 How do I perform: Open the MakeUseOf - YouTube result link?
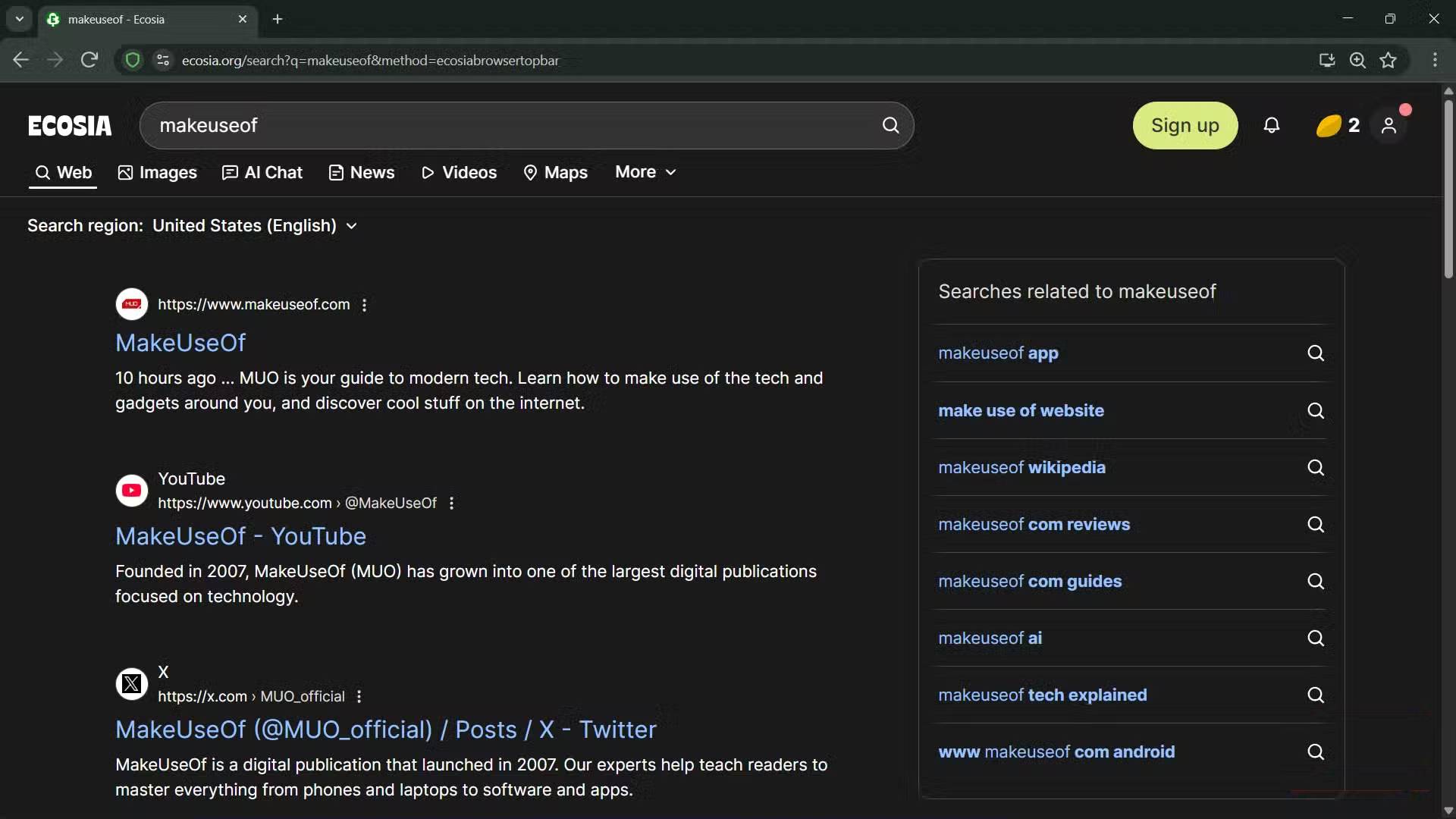pos(240,536)
